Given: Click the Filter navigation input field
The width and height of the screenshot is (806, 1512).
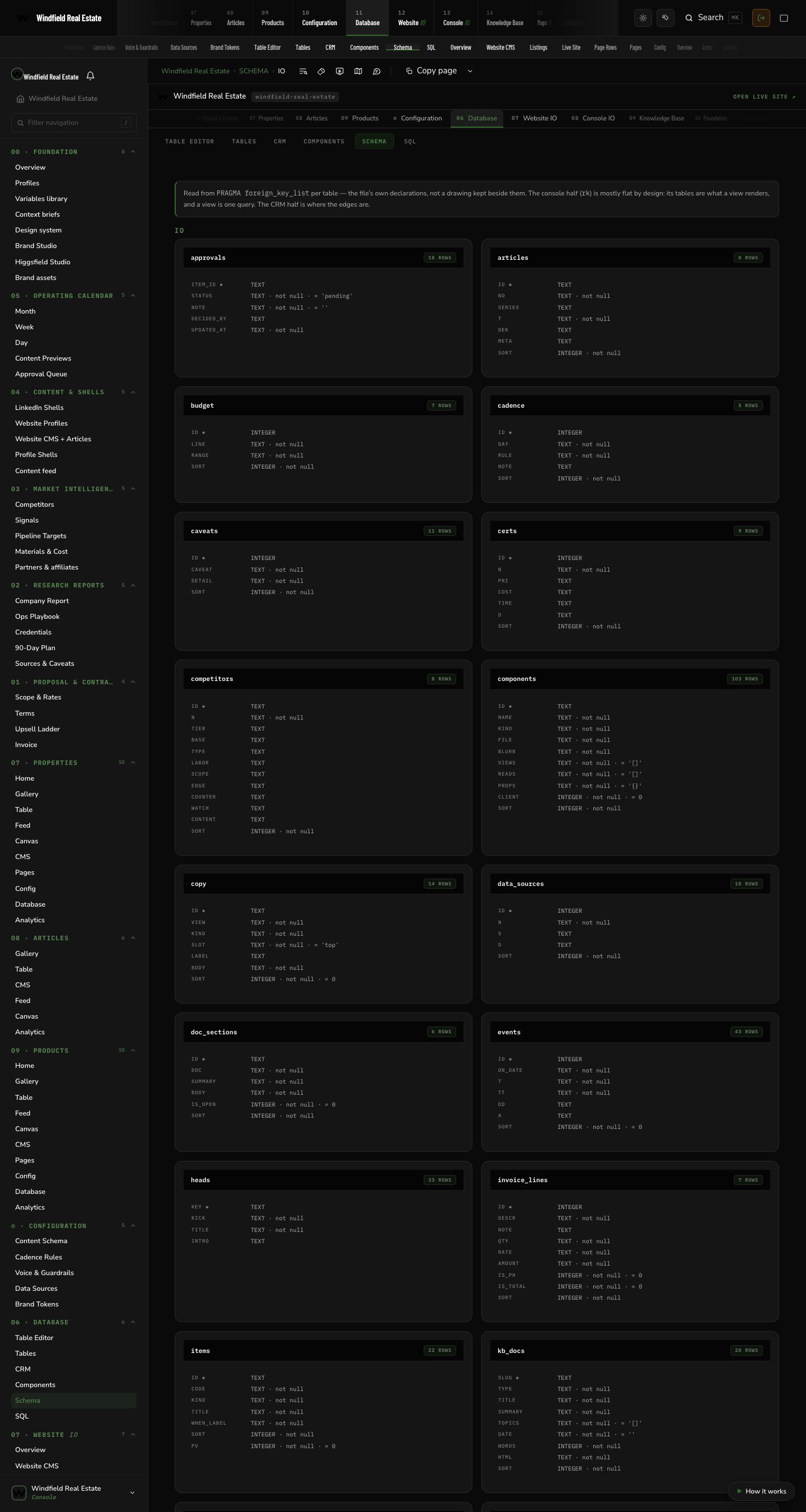Looking at the screenshot, I should [x=74, y=123].
